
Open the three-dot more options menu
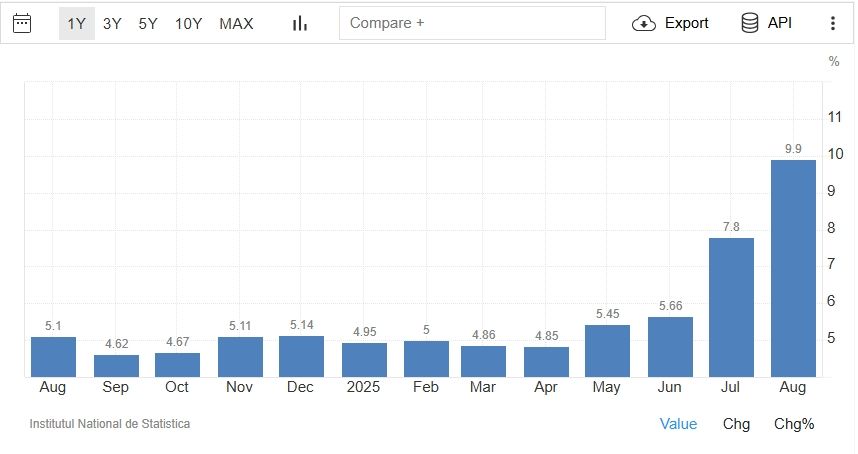pos(832,23)
